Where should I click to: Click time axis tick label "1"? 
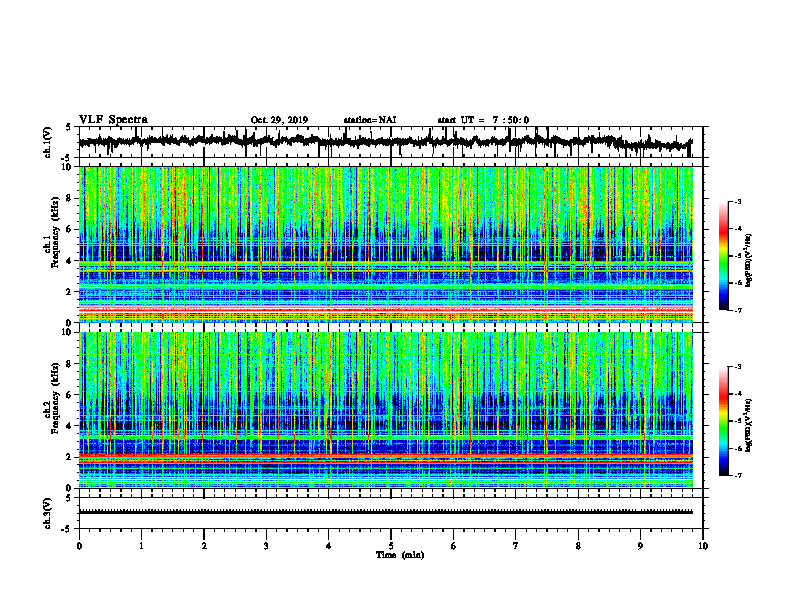click(141, 546)
